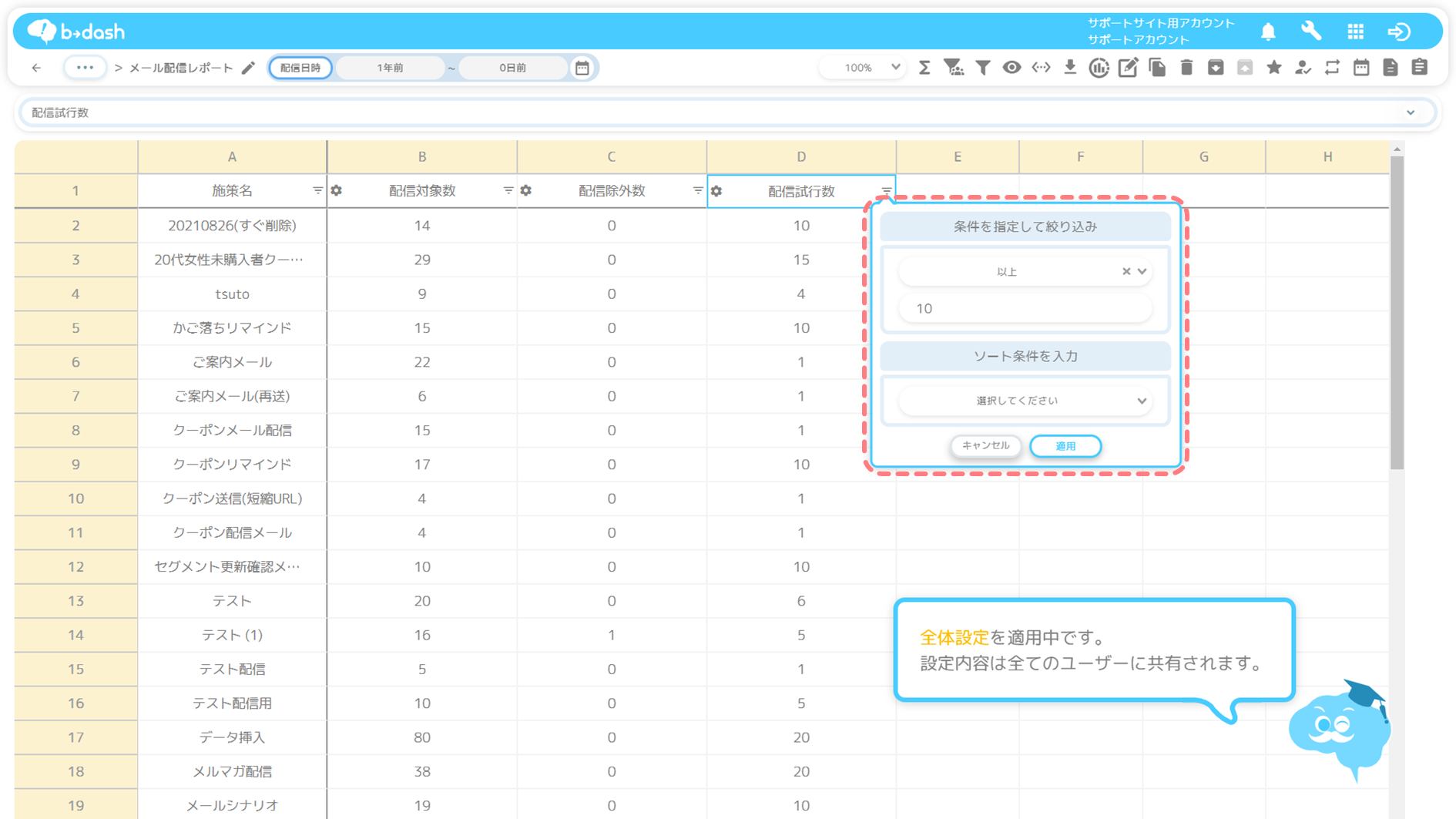Open the segment filter icon with people

pos(954,68)
